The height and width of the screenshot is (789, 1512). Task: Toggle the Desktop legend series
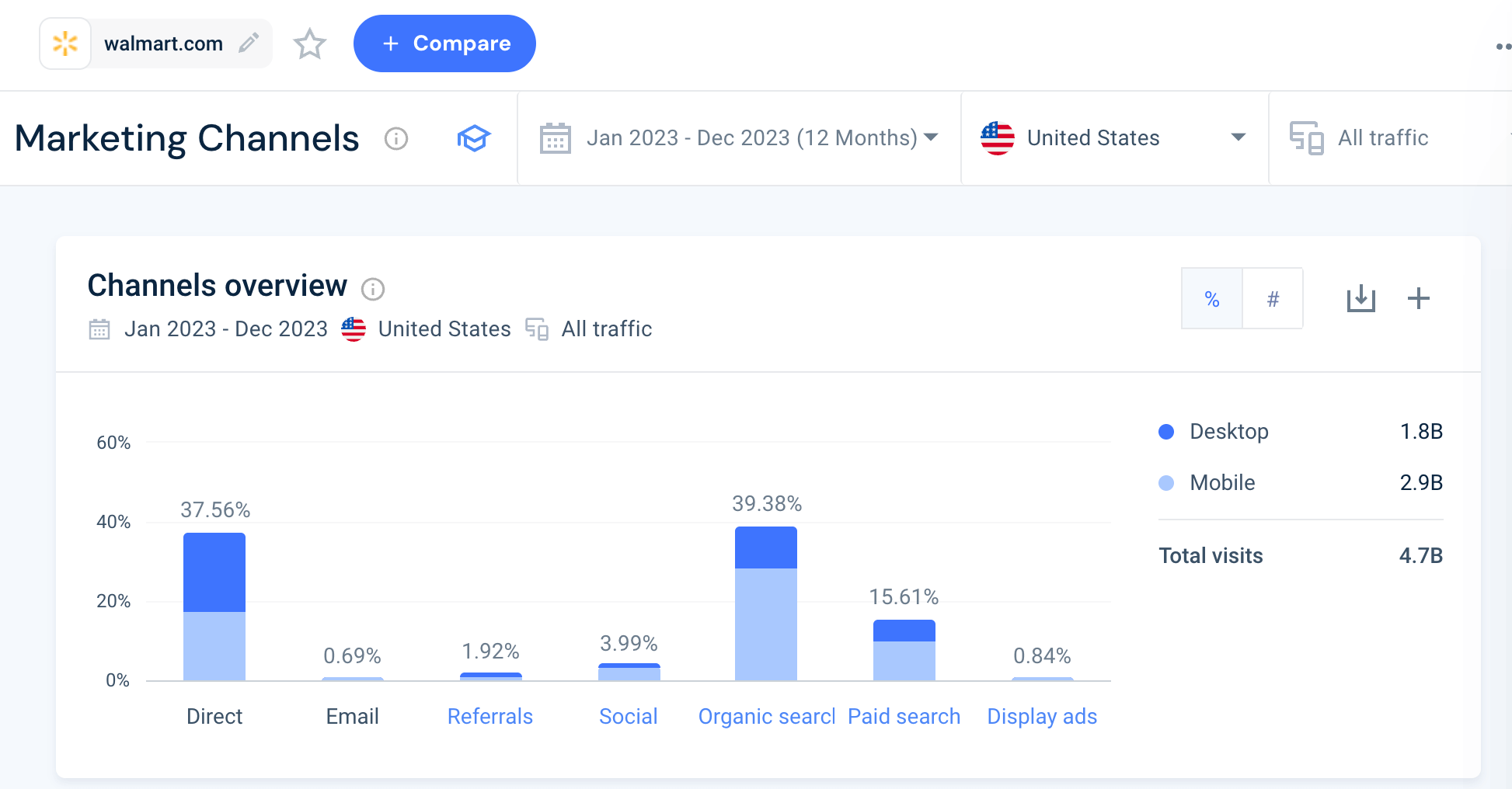(x=1214, y=432)
